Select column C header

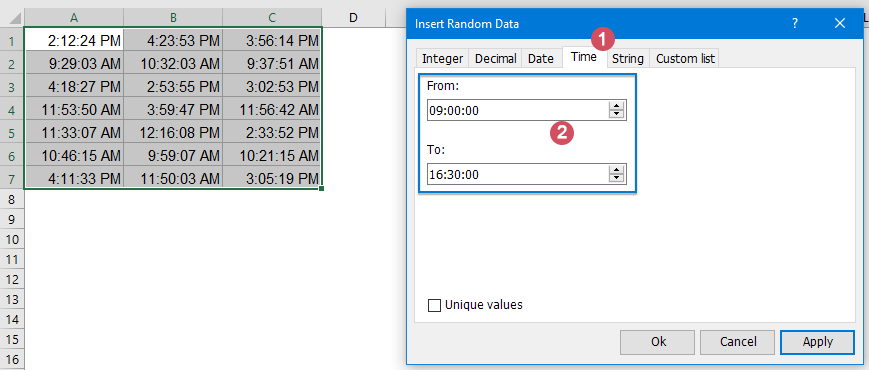(272, 18)
